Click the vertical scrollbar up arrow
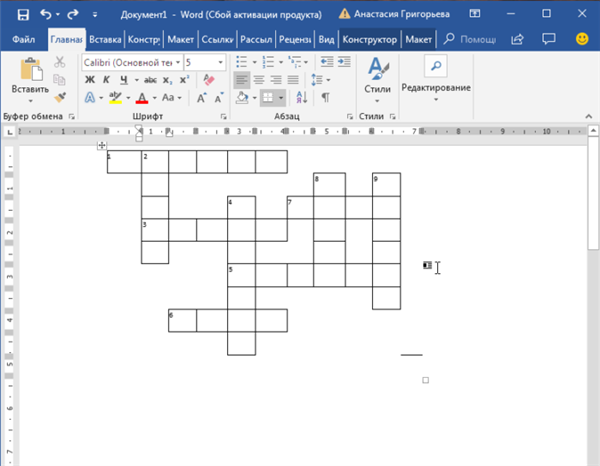 [x=593, y=131]
